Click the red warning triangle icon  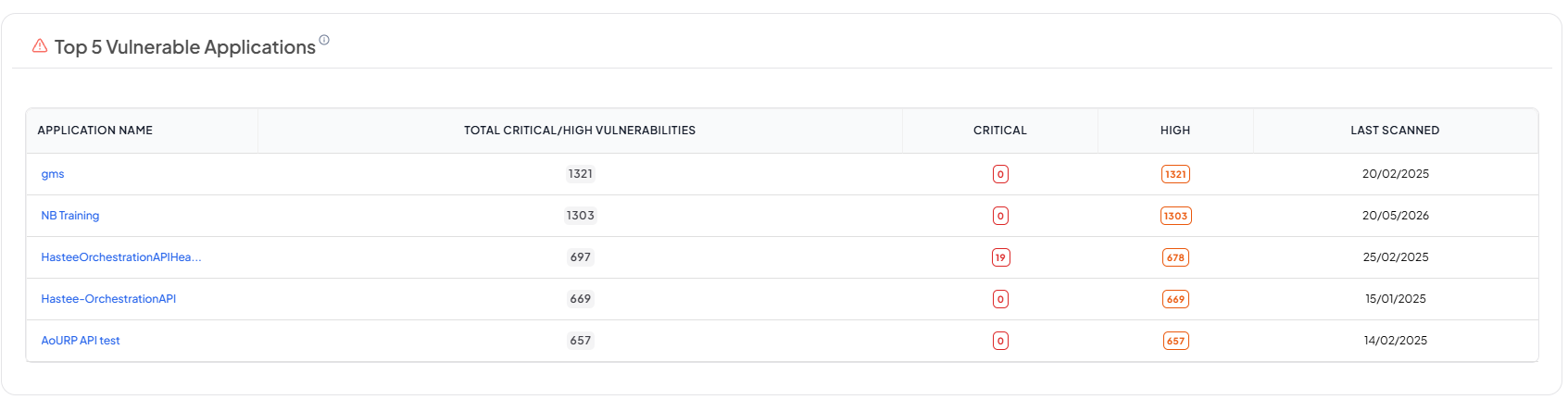[x=40, y=45]
